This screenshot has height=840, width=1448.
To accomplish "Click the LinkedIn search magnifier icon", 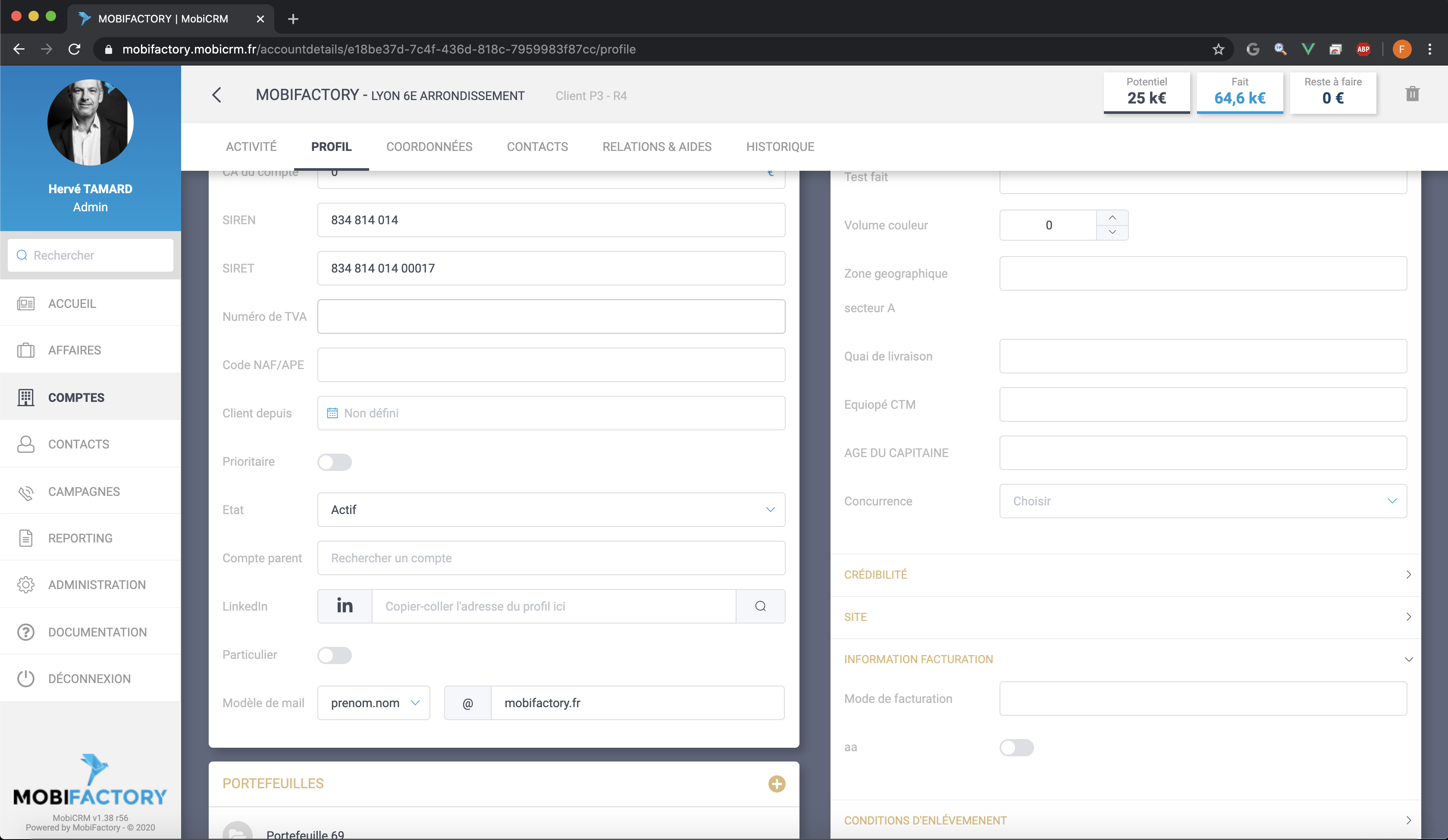I will tap(760, 606).
